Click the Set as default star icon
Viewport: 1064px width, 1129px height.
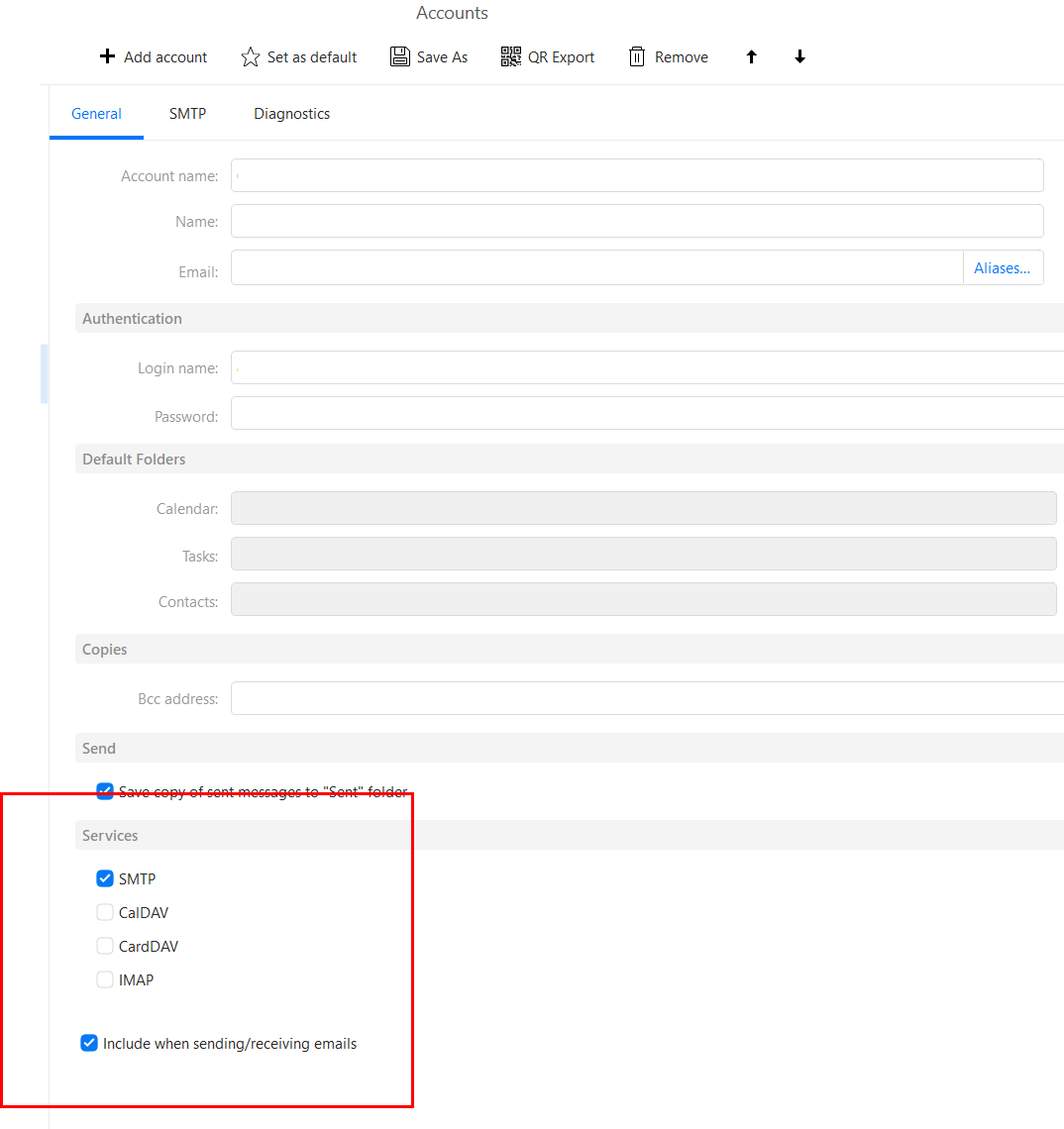coord(250,56)
